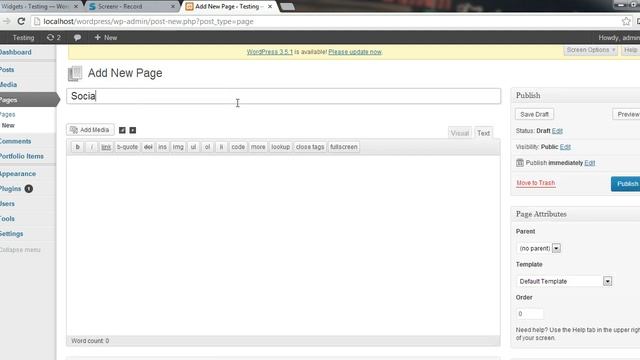The image size is (640, 360).
Task: Open Users in the admin sidebar
Action: 7,204
